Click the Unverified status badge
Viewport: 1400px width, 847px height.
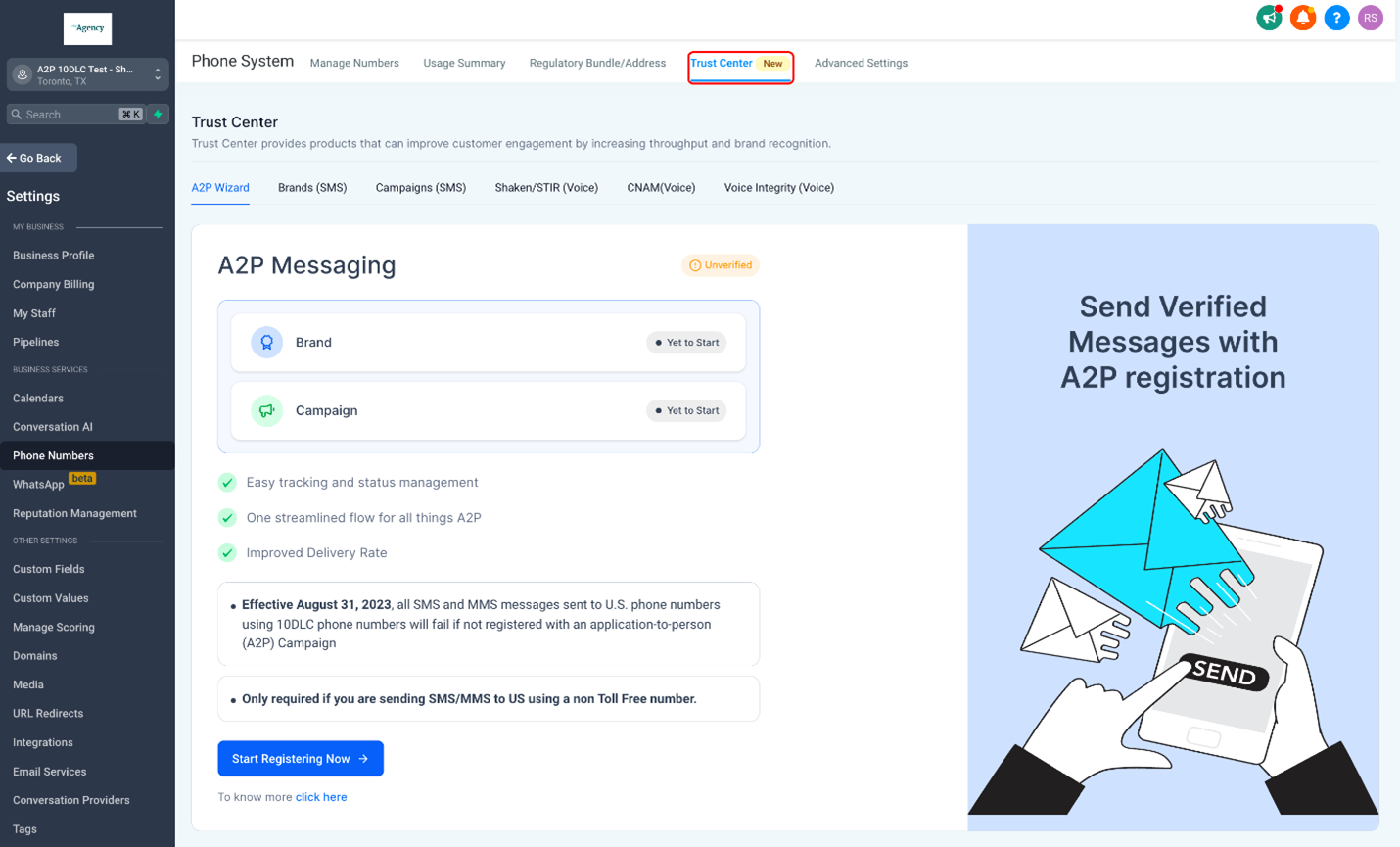point(721,265)
